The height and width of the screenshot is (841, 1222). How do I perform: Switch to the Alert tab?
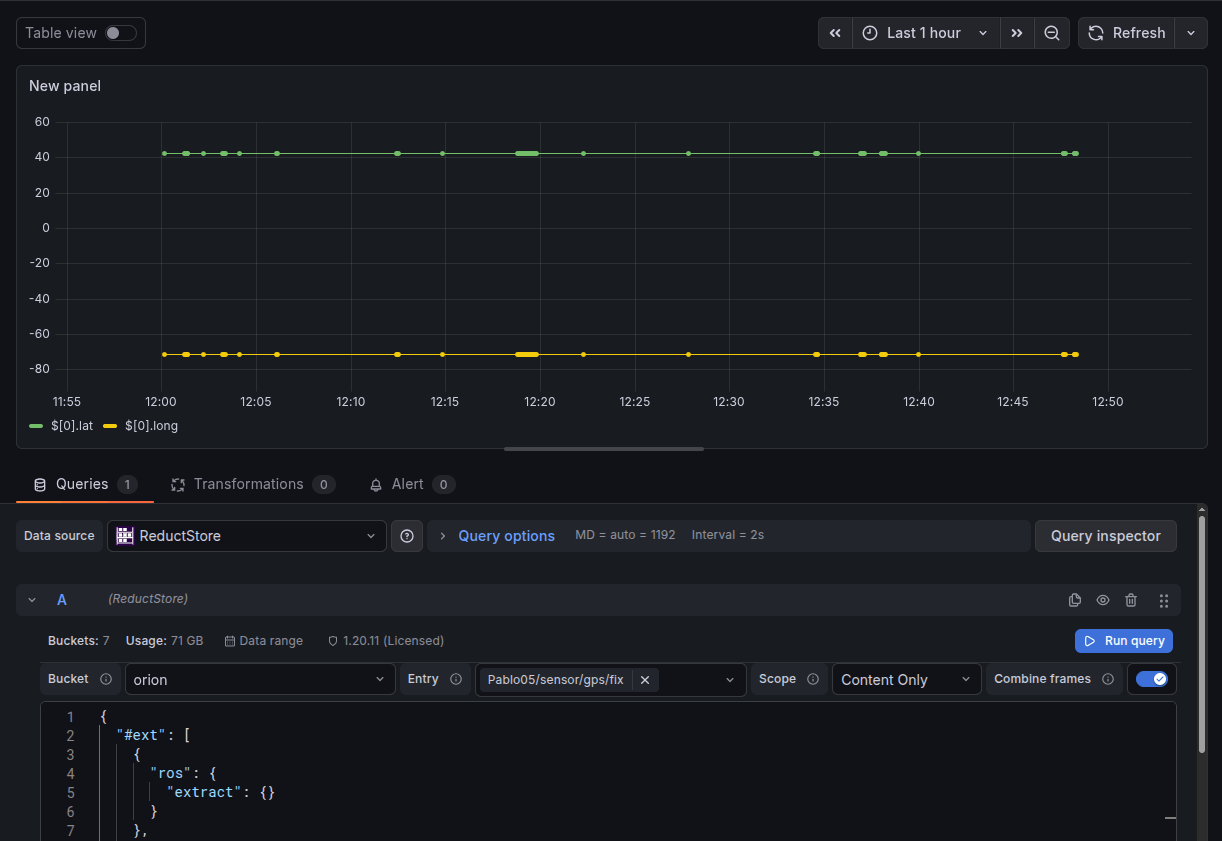[412, 484]
